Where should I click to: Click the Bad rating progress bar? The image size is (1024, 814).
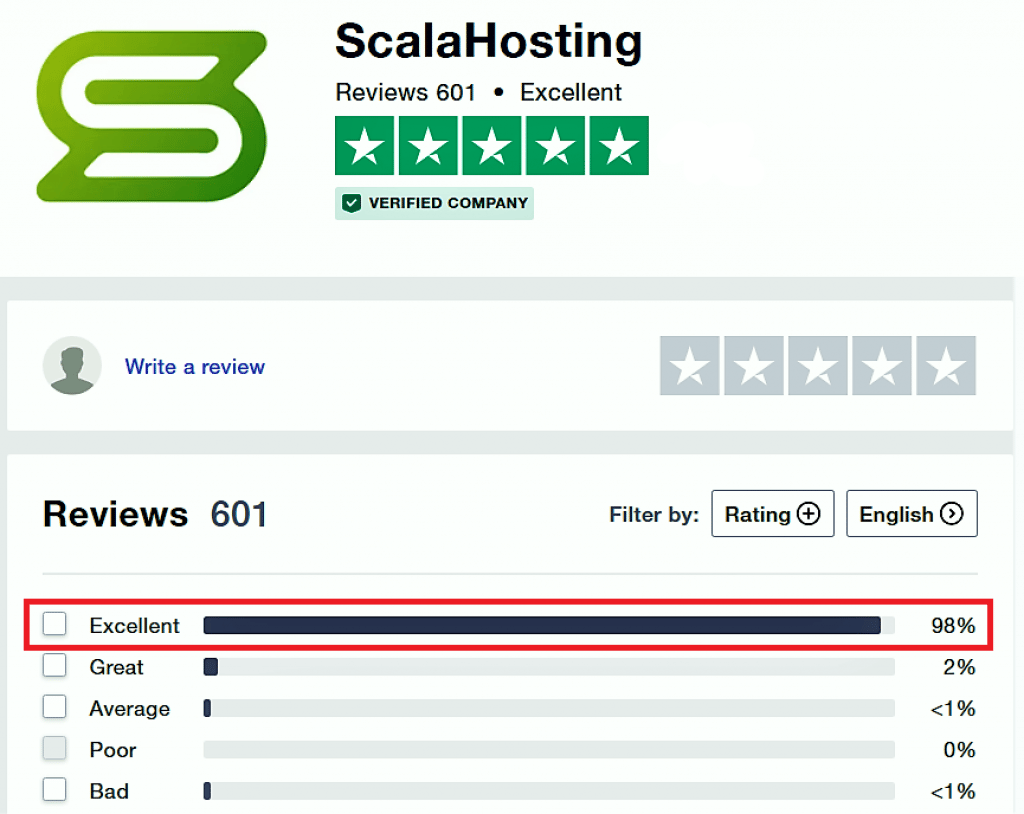549,791
